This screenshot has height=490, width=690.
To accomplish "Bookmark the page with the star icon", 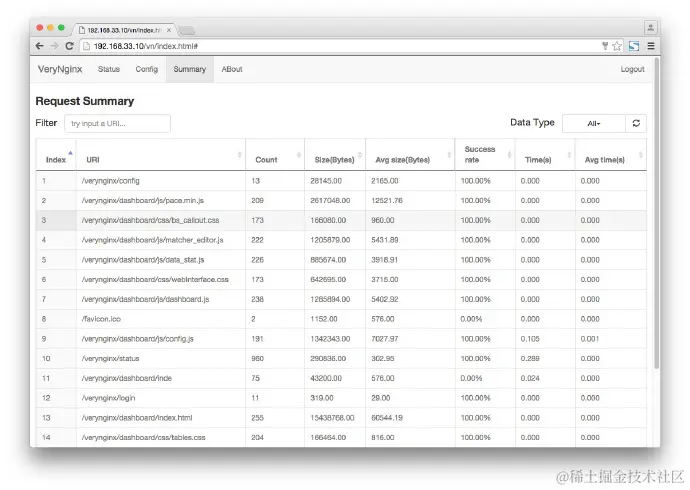I will tap(617, 46).
